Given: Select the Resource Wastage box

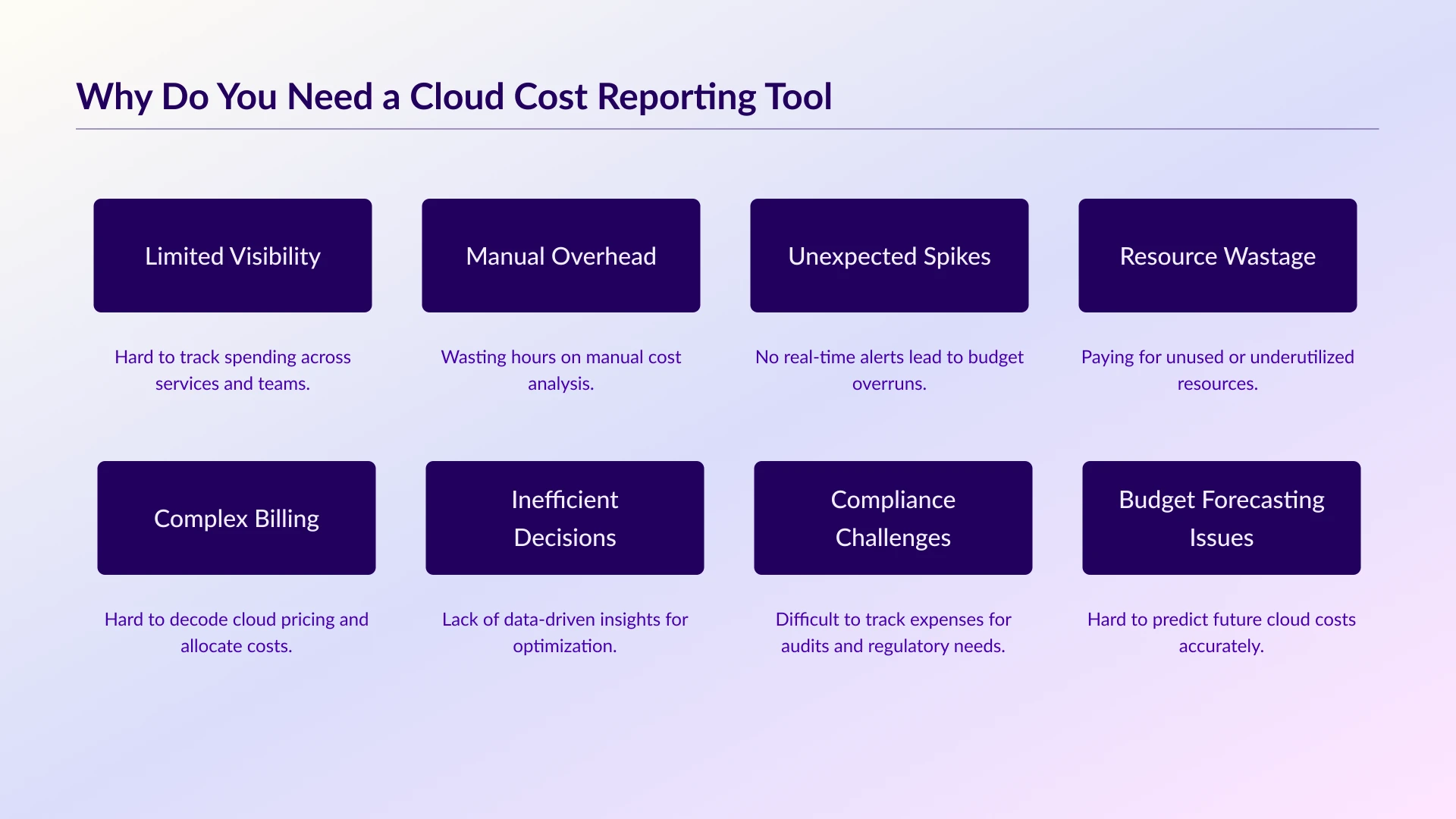Looking at the screenshot, I should (x=1218, y=256).
